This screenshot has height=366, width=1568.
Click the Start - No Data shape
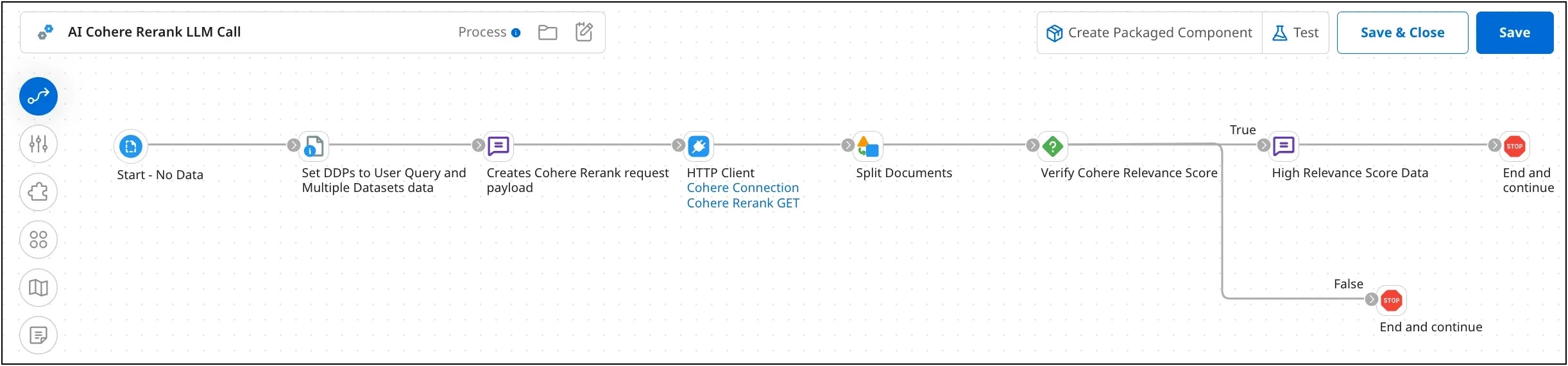pos(131,146)
